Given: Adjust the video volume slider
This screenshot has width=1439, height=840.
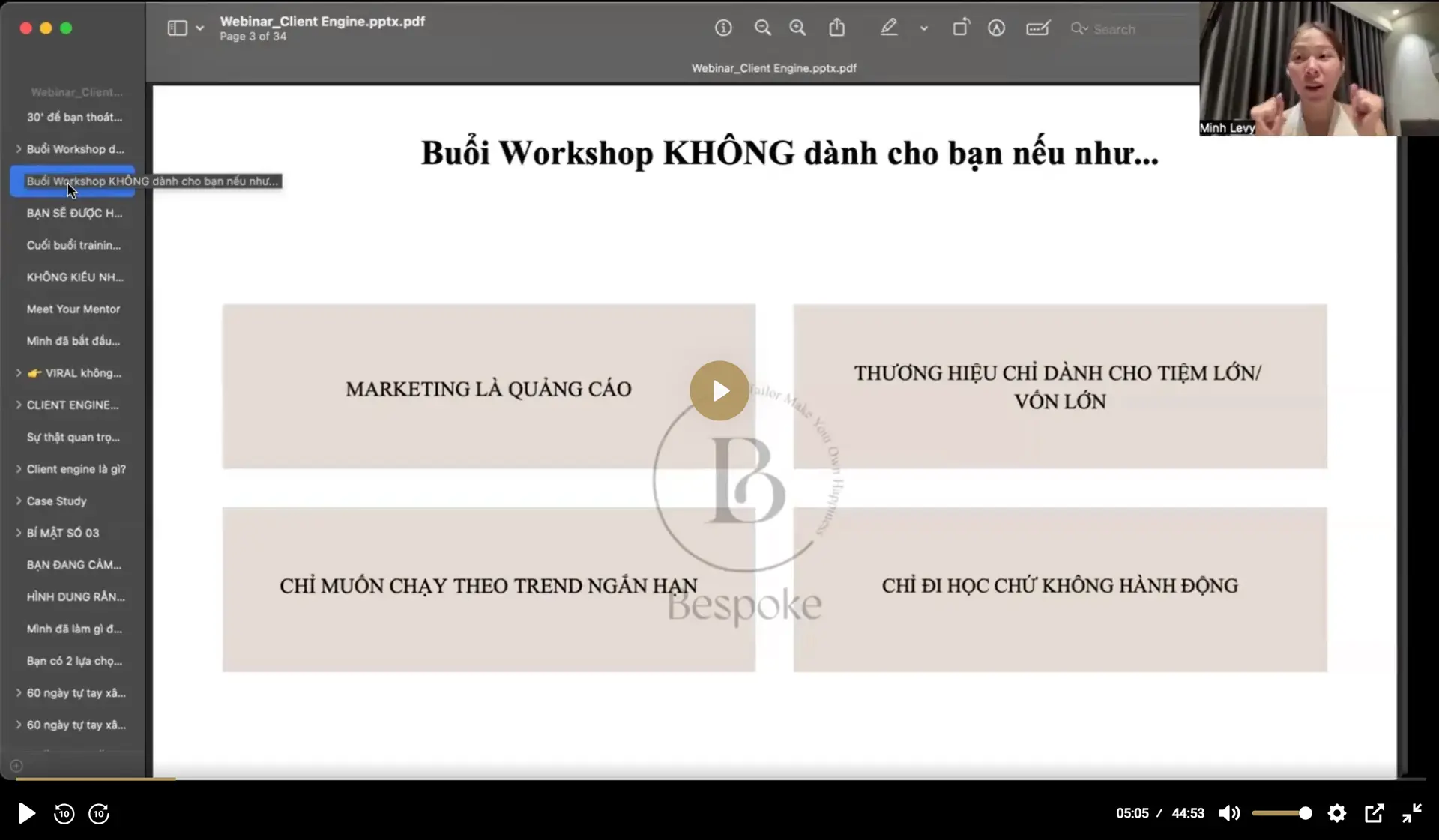Looking at the screenshot, I should pos(1282,813).
